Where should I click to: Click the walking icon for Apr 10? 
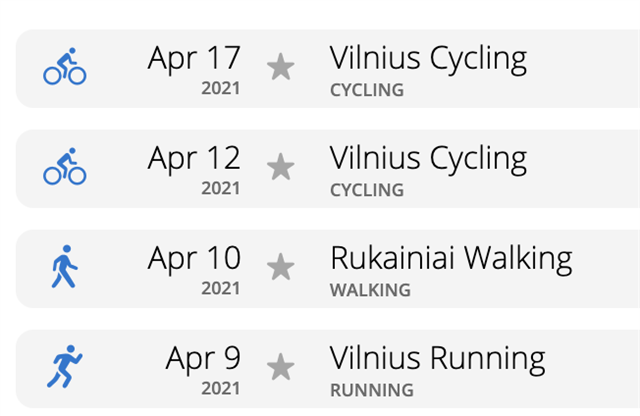(64, 267)
